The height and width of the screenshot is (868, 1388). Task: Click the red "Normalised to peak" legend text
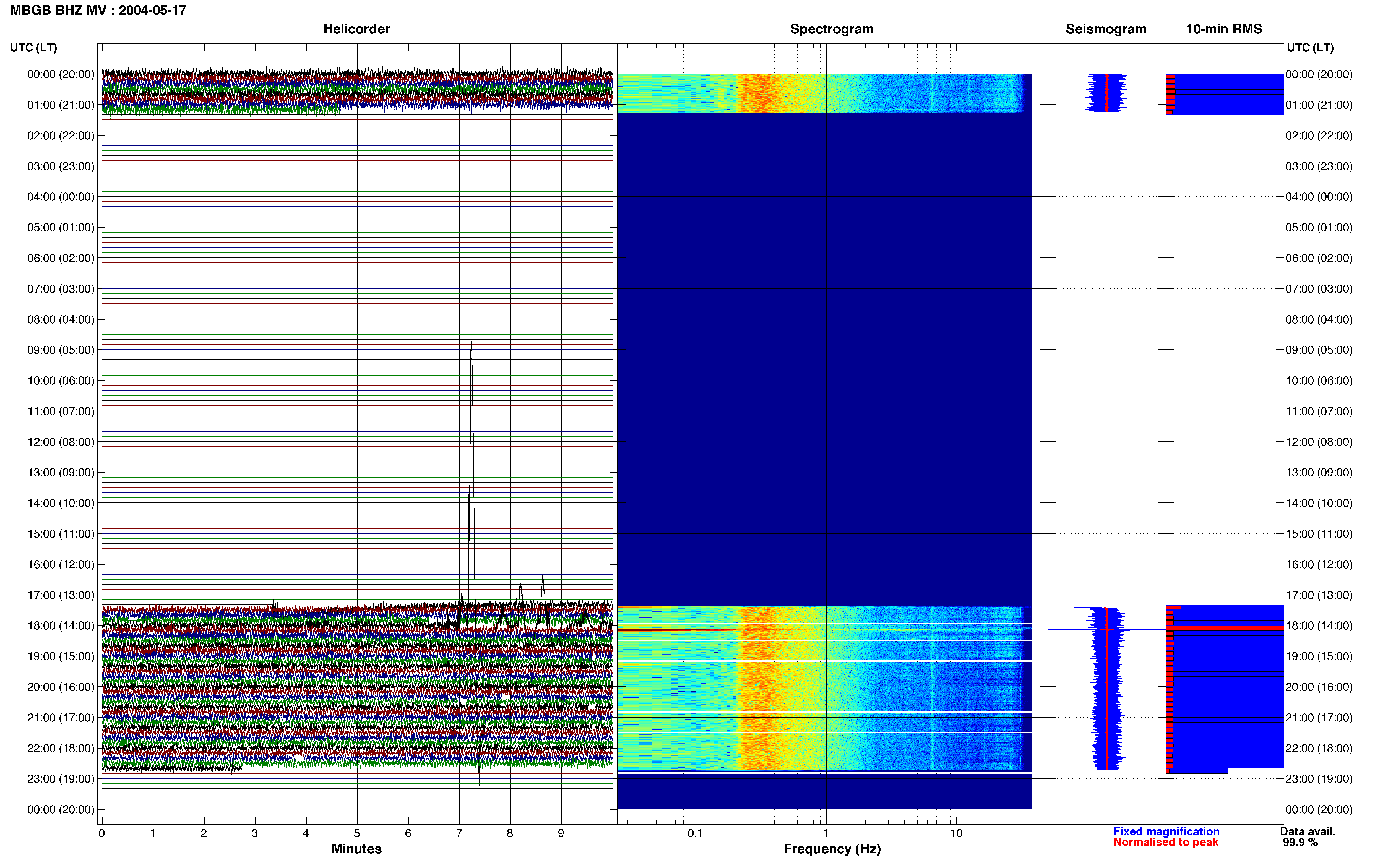click(1165, 842)
